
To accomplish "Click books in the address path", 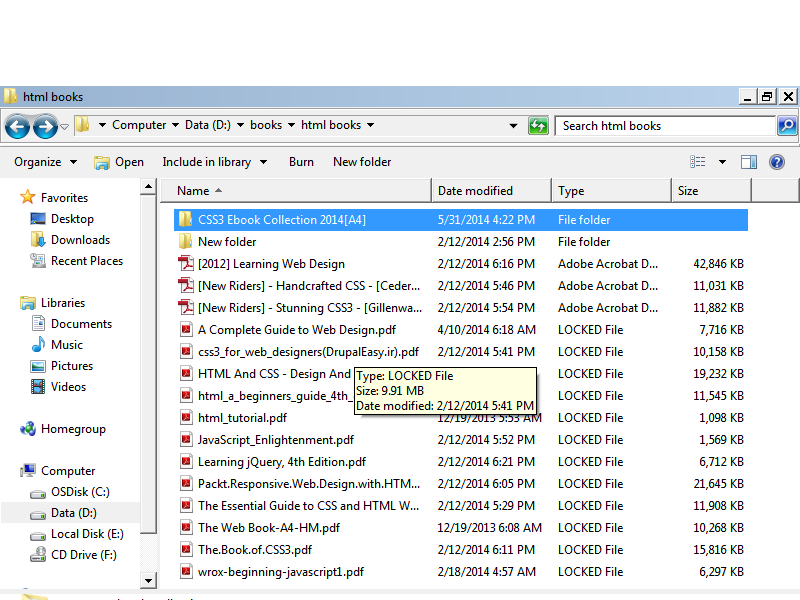I will pos(266,125).
